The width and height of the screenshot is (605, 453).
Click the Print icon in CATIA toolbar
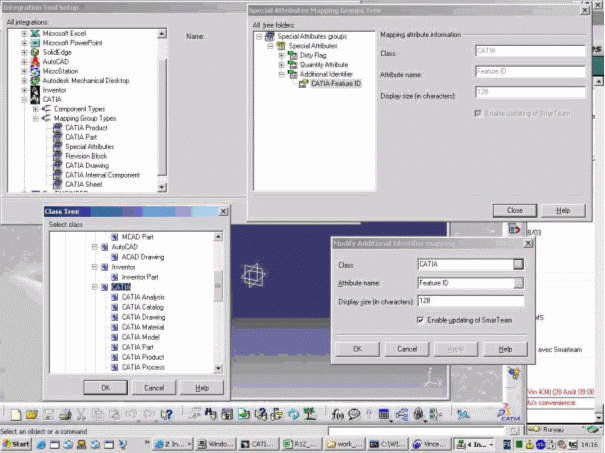65,415
